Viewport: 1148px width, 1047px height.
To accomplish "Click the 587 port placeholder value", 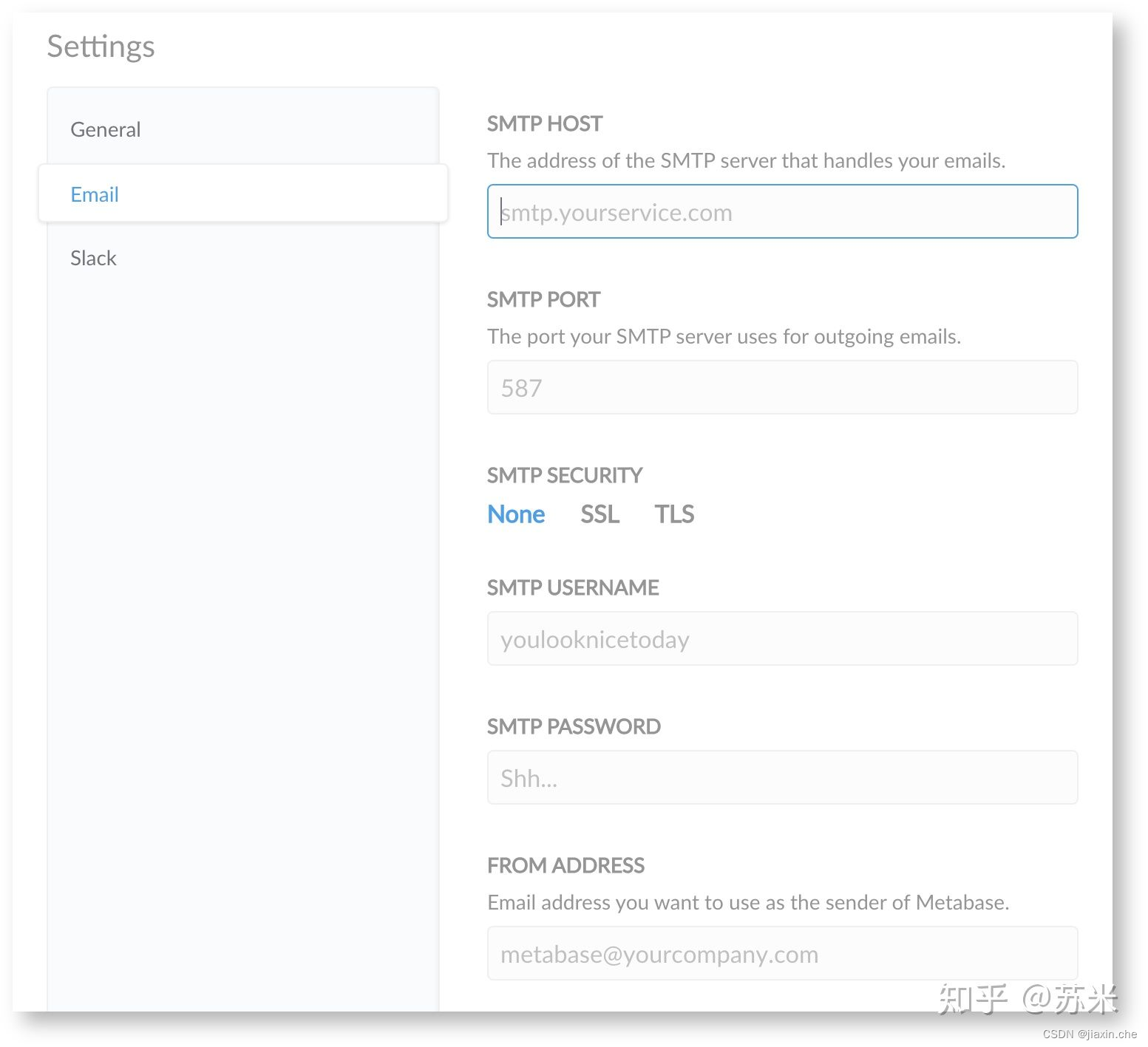I will pos(520,387).
